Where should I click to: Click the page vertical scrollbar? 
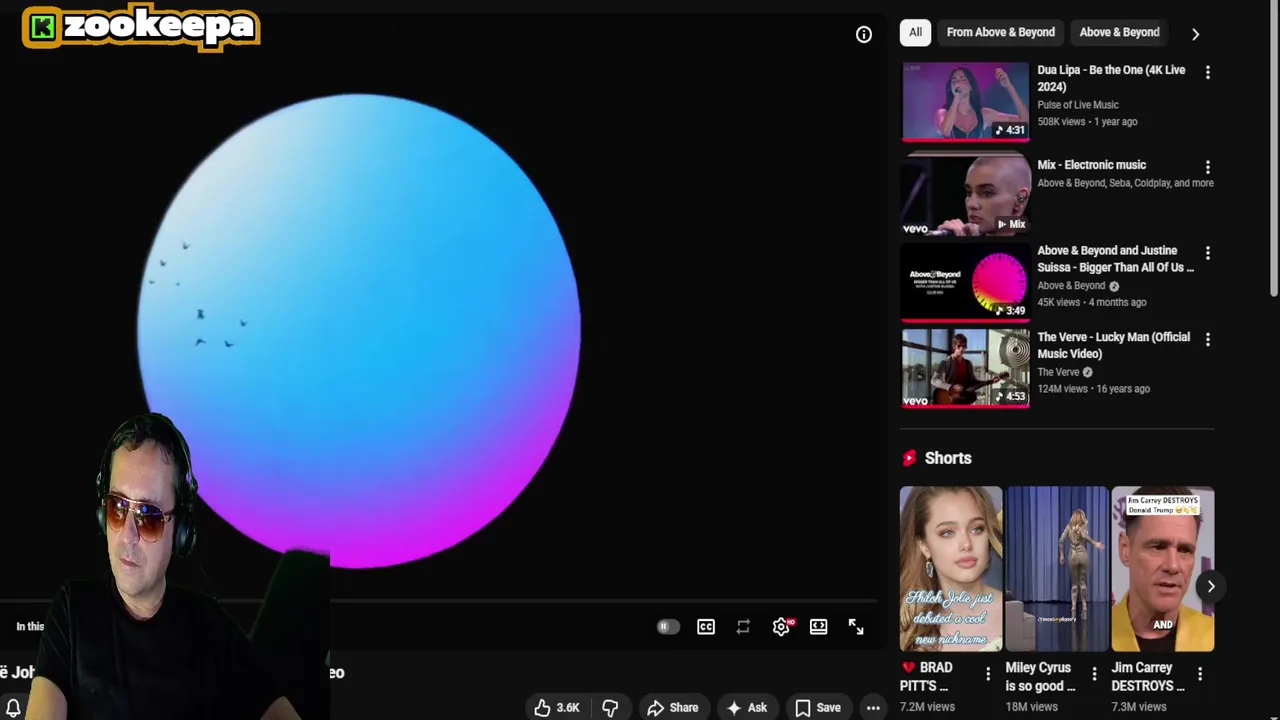point(1274,148)
